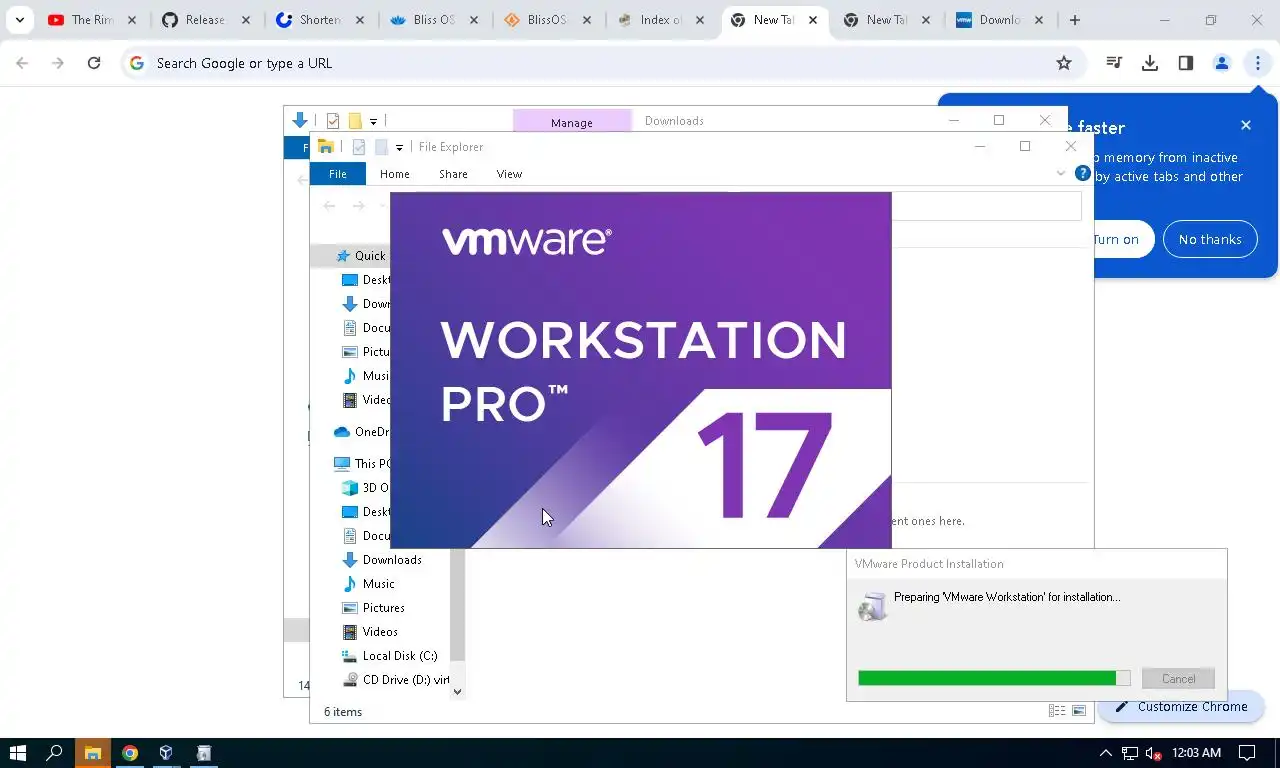The image size is (1280, 768).
Task: Open the Chrome side panel icon
Action: (1186, 63)
